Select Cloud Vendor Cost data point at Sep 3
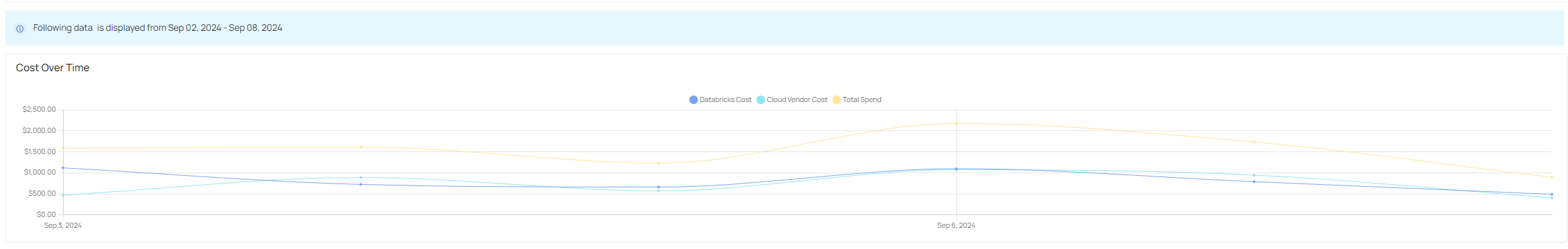Screen dimensions: 1568x249 click(63, 195)
